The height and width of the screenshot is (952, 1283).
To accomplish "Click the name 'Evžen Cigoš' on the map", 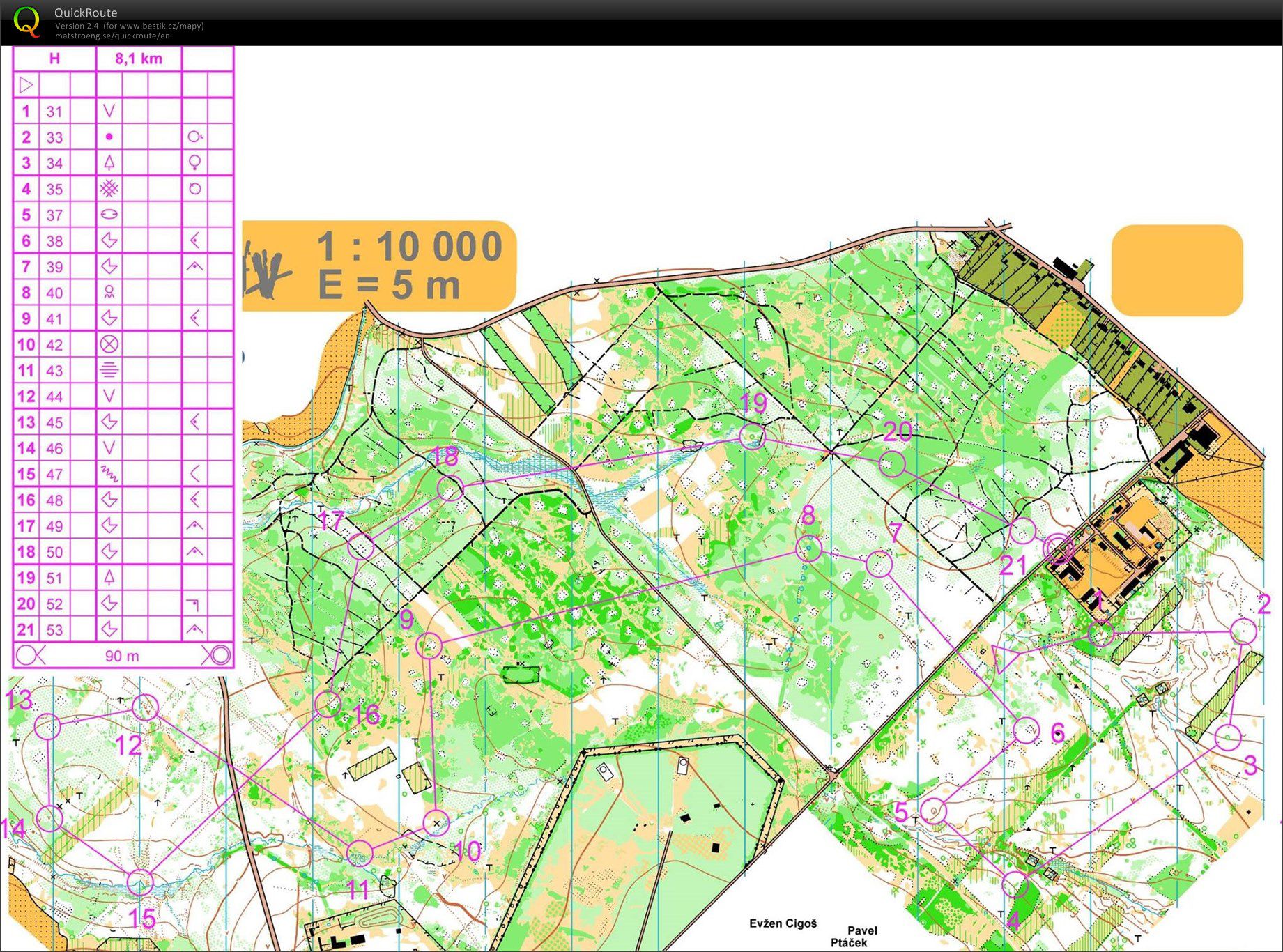I will (783, 923).
